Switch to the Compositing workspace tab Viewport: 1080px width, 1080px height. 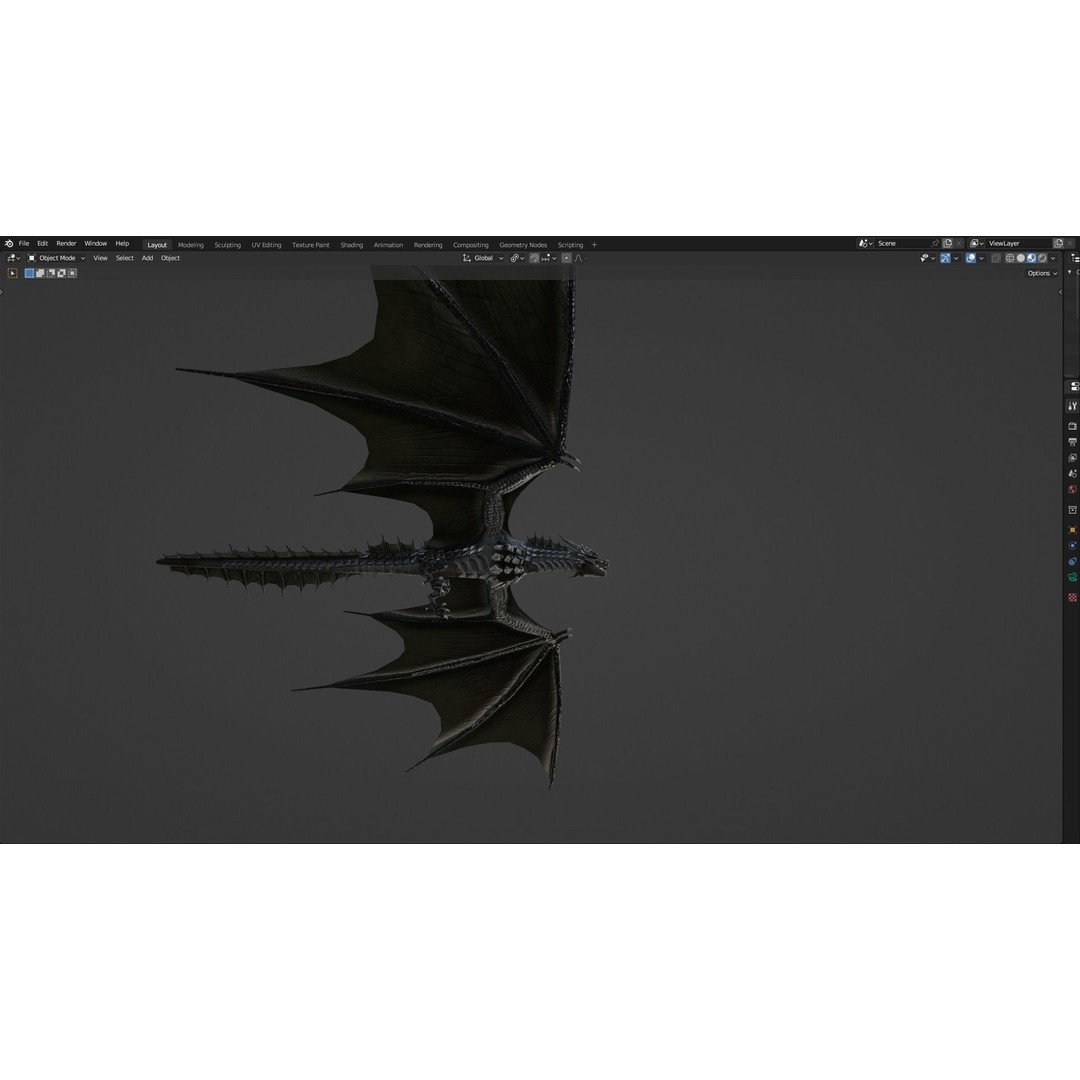pos(470,245)
